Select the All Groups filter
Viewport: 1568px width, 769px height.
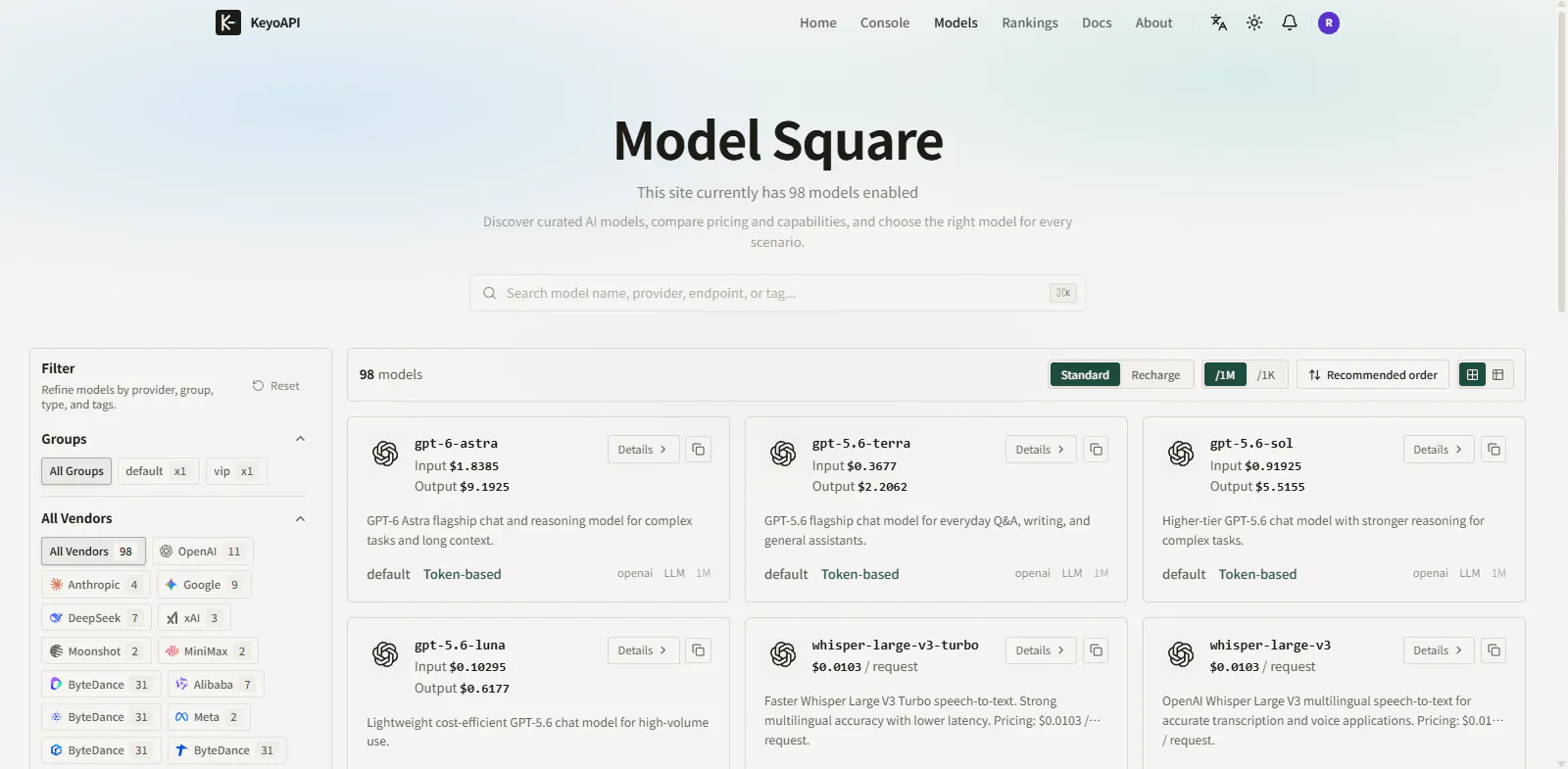point(76,471)
